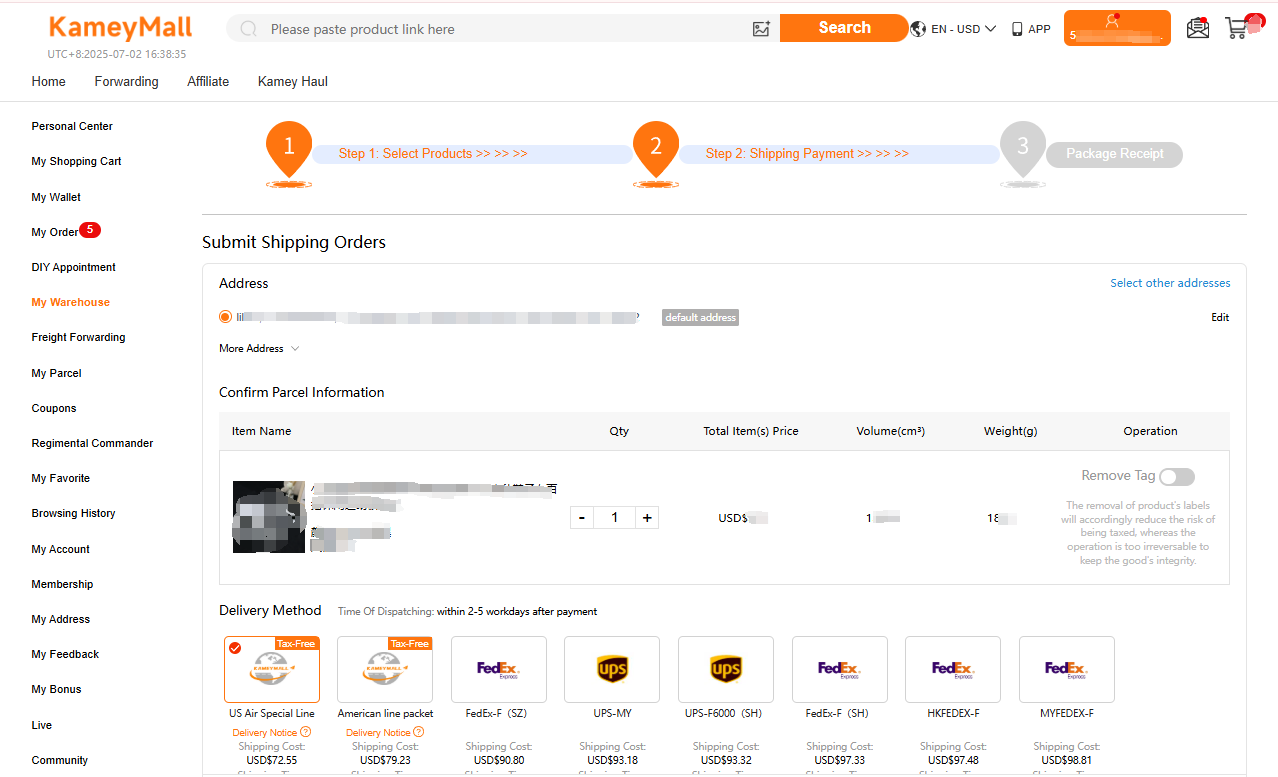This screenshot has width=1278, height=777.
Task: Click the plus quantity button
Action: click(647, 517)
